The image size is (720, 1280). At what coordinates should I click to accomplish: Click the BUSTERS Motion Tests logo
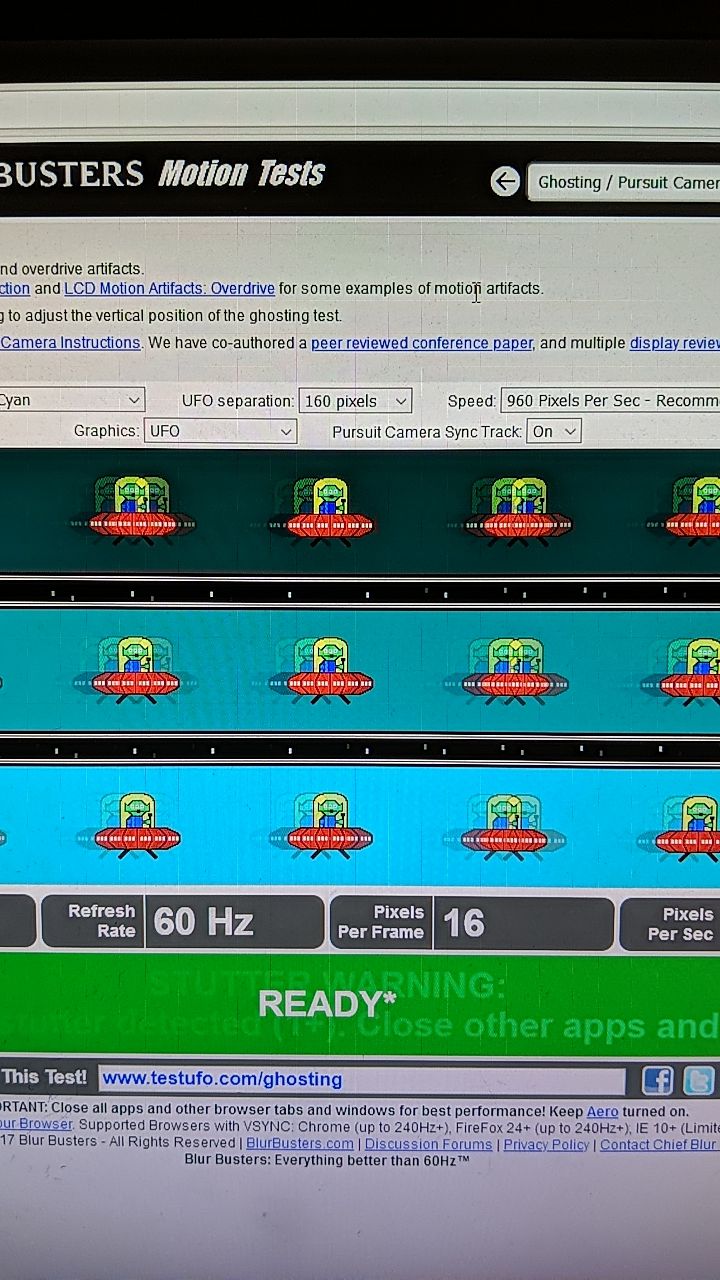click(x=162, y=174)
